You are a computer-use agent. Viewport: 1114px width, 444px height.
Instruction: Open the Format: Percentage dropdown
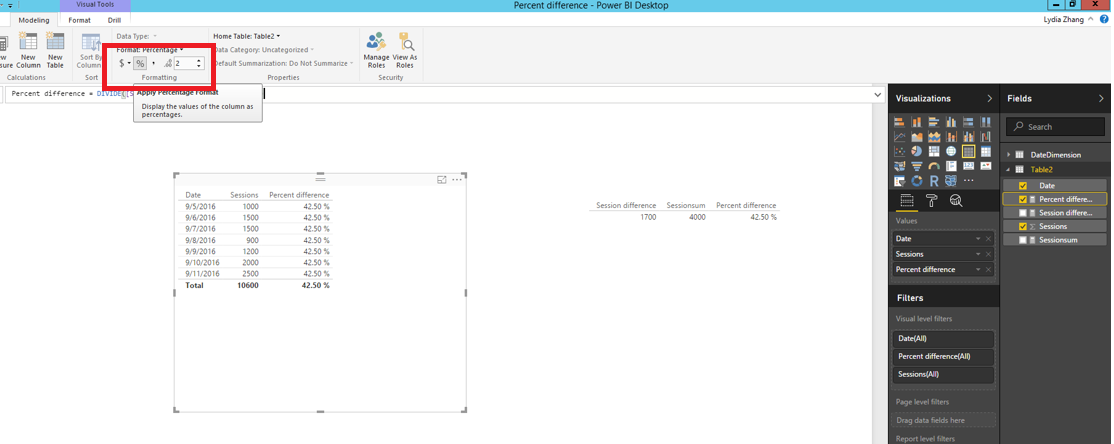click(151, 50)
